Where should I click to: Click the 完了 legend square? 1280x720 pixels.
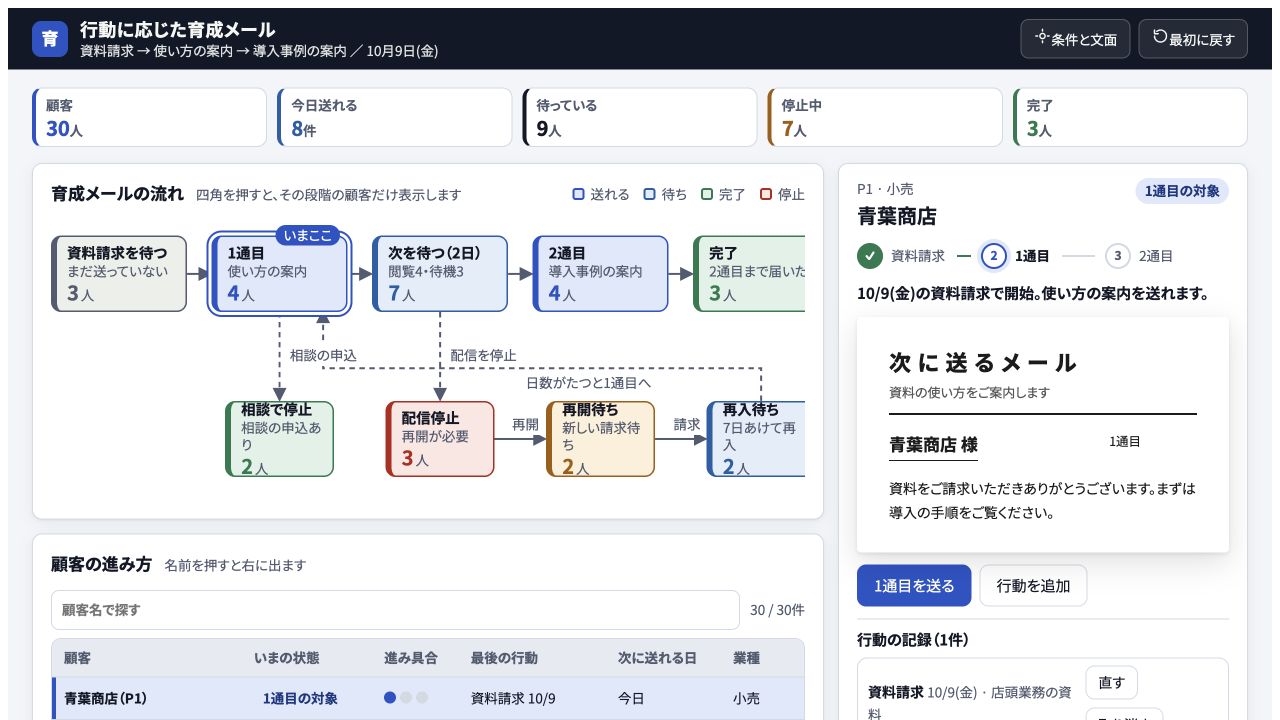pyautogui.click(x=707, y=195)
